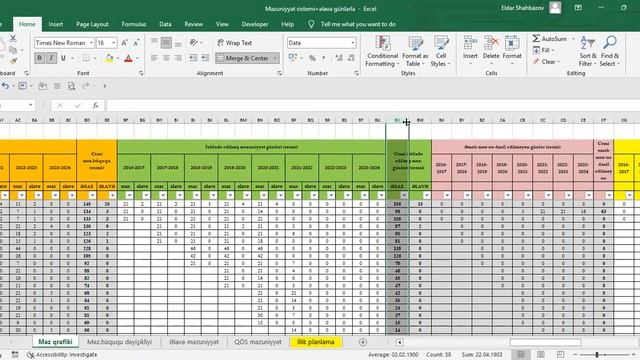Click the Insert Function fx icon
The height and width of the screenshot is (360, 640).
[96, 105]
